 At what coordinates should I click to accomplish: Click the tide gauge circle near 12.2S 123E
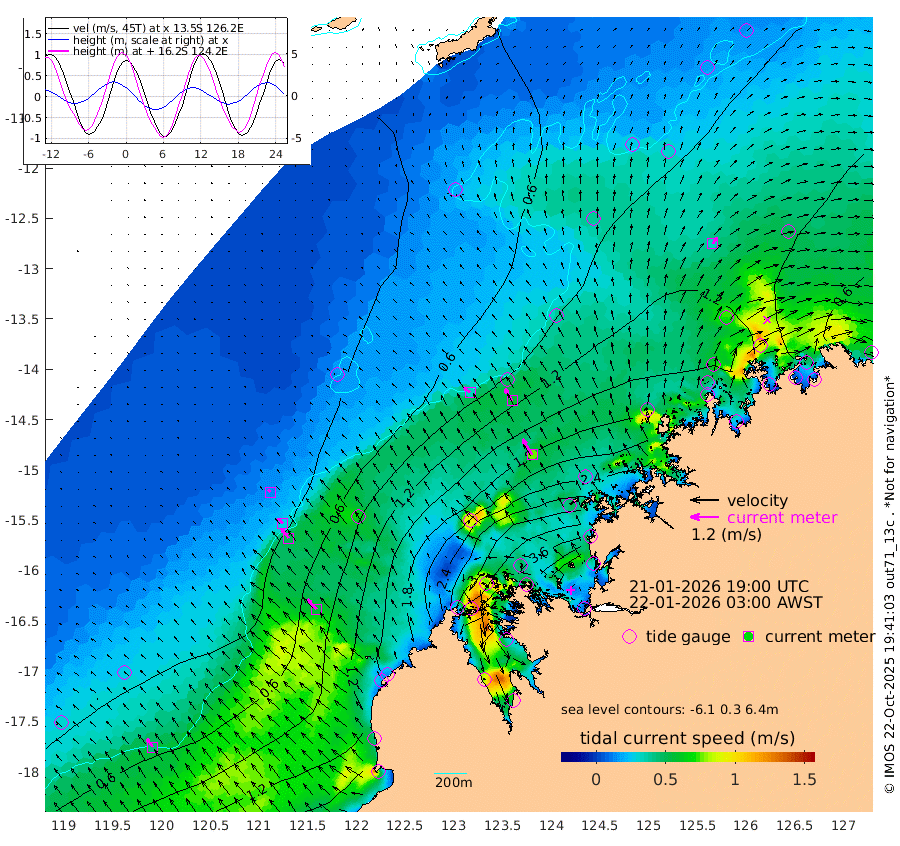pyautogui.click(x=456, y=189)
